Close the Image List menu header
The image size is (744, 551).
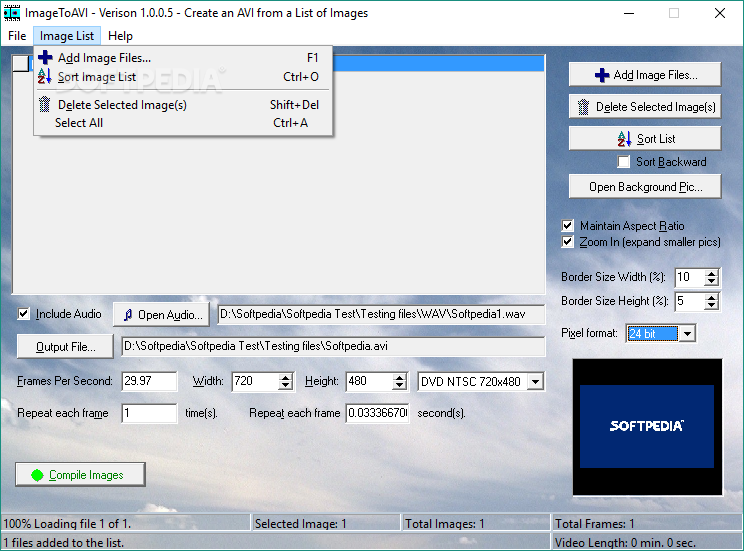(x=67, y=36)
